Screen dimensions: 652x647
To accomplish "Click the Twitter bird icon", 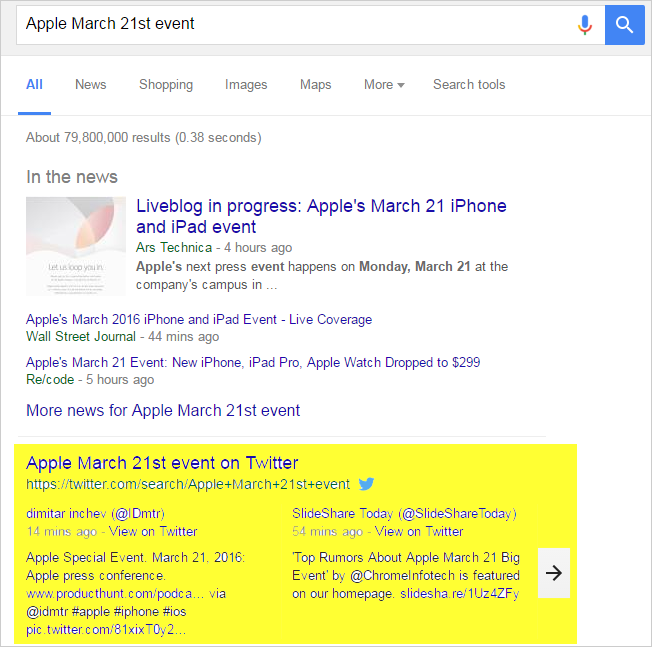I will [x=366, y=484].
